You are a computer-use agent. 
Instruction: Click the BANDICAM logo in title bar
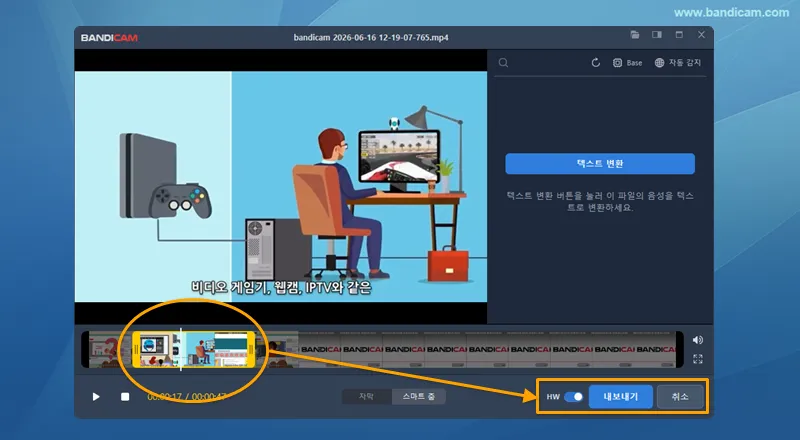(109, 38)
